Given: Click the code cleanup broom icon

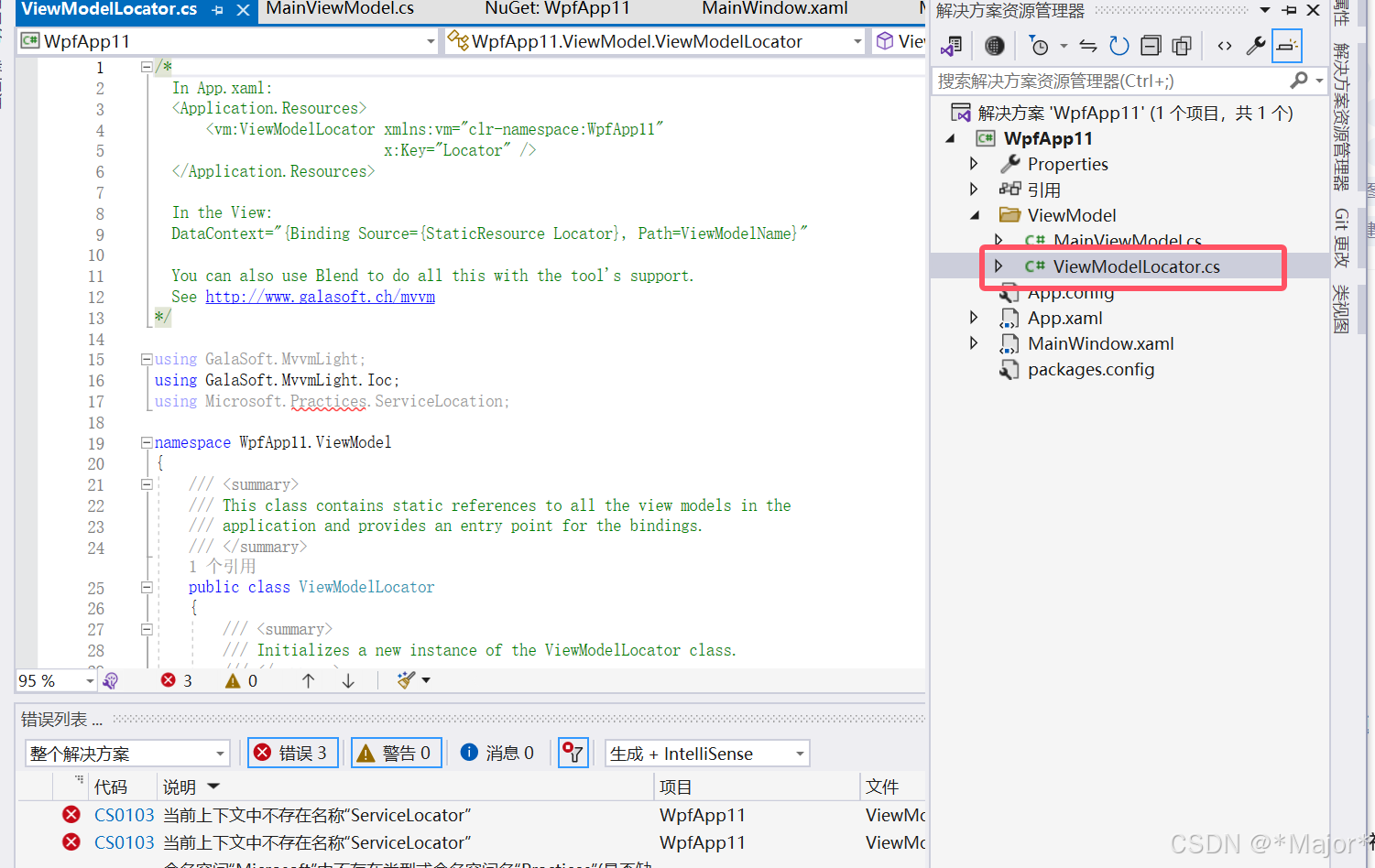Looking at the screenshot, I should tap(406, 680).
